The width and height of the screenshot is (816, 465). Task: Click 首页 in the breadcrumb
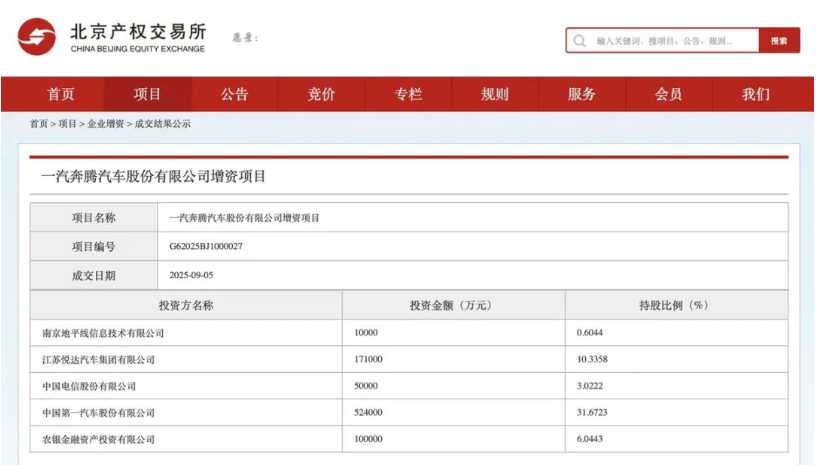tap(39, 124)
